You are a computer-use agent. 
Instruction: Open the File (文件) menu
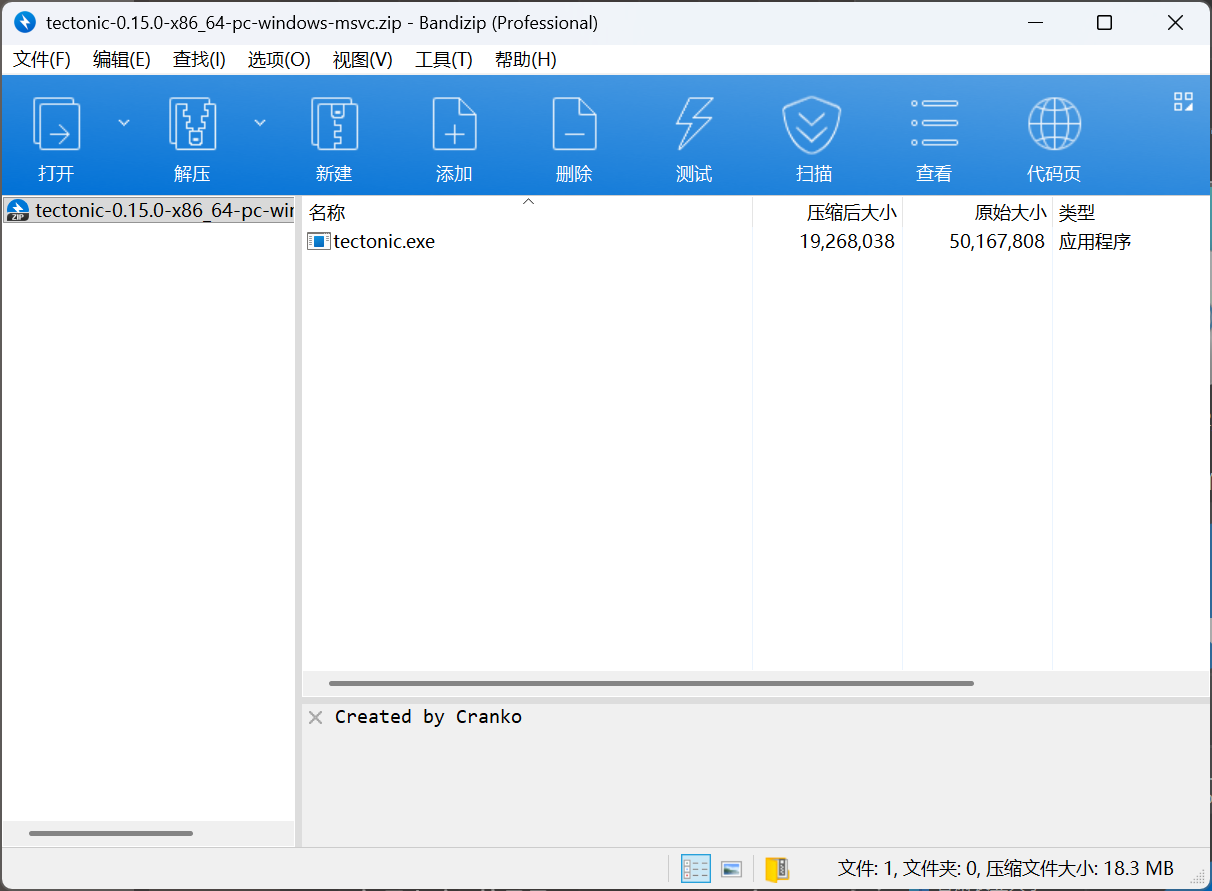point(42,60)
